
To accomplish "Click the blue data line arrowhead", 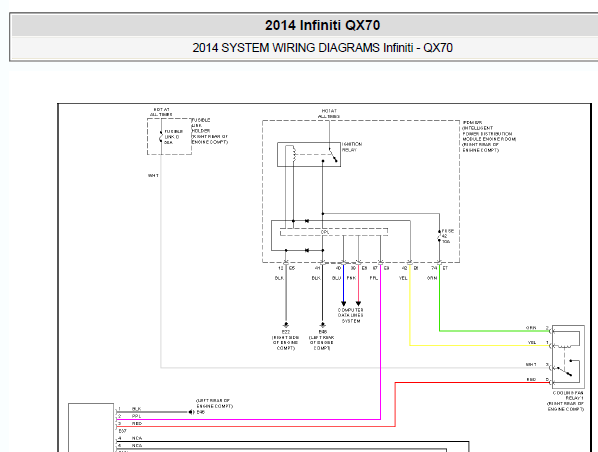I will click(343, 304).
